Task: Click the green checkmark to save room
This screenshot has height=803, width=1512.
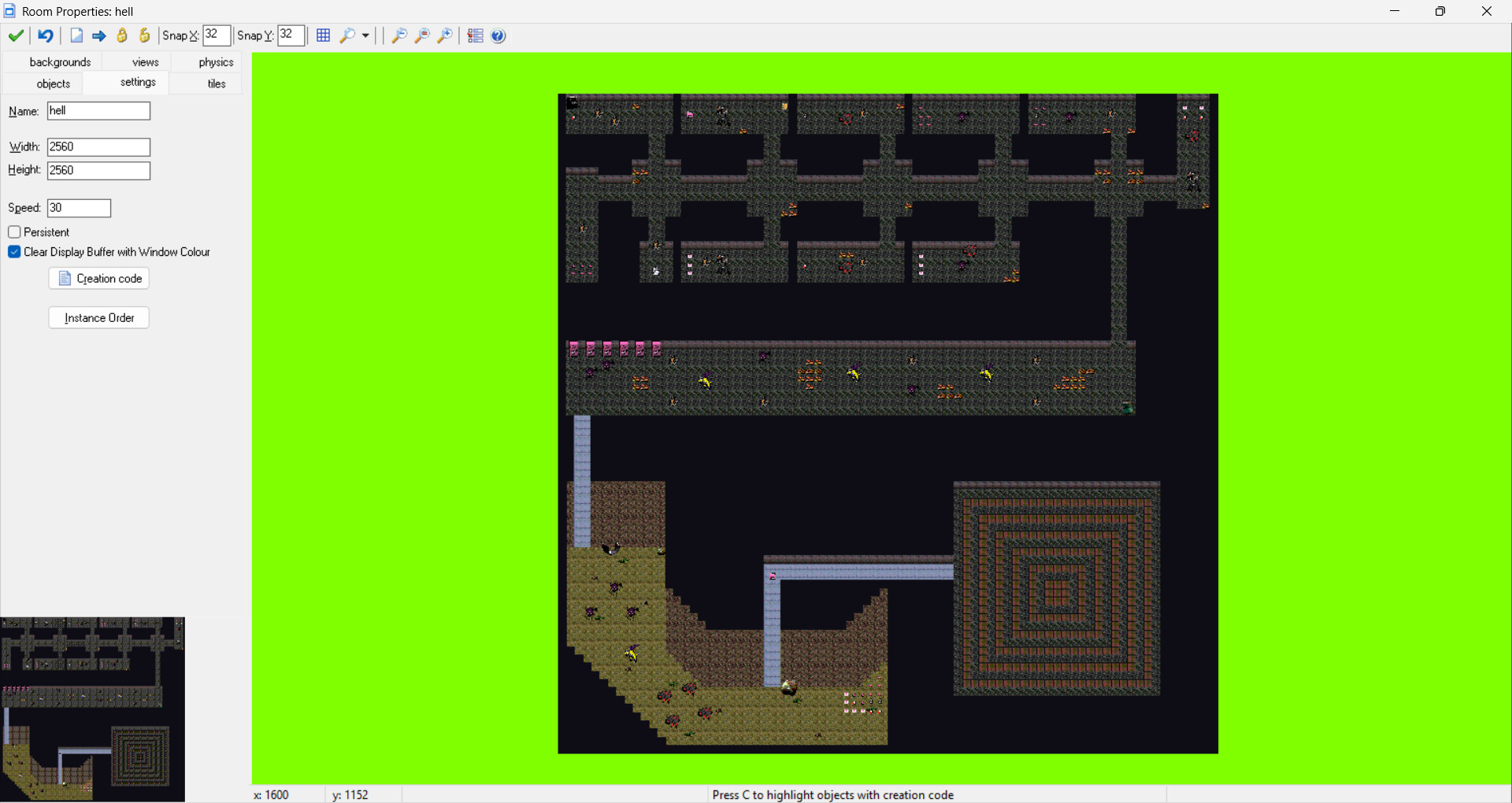Action: pyautogui.click(x=15, y=35)
